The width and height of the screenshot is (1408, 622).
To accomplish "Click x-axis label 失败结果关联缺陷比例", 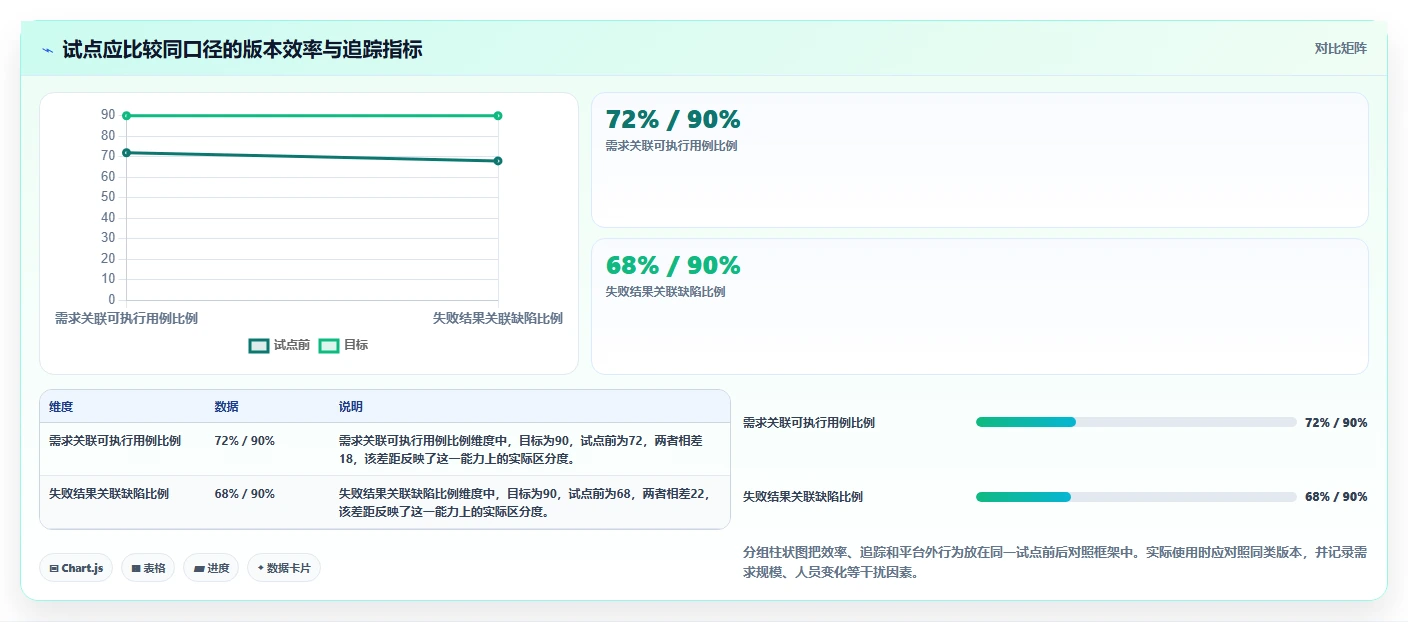I will [498, 319].
